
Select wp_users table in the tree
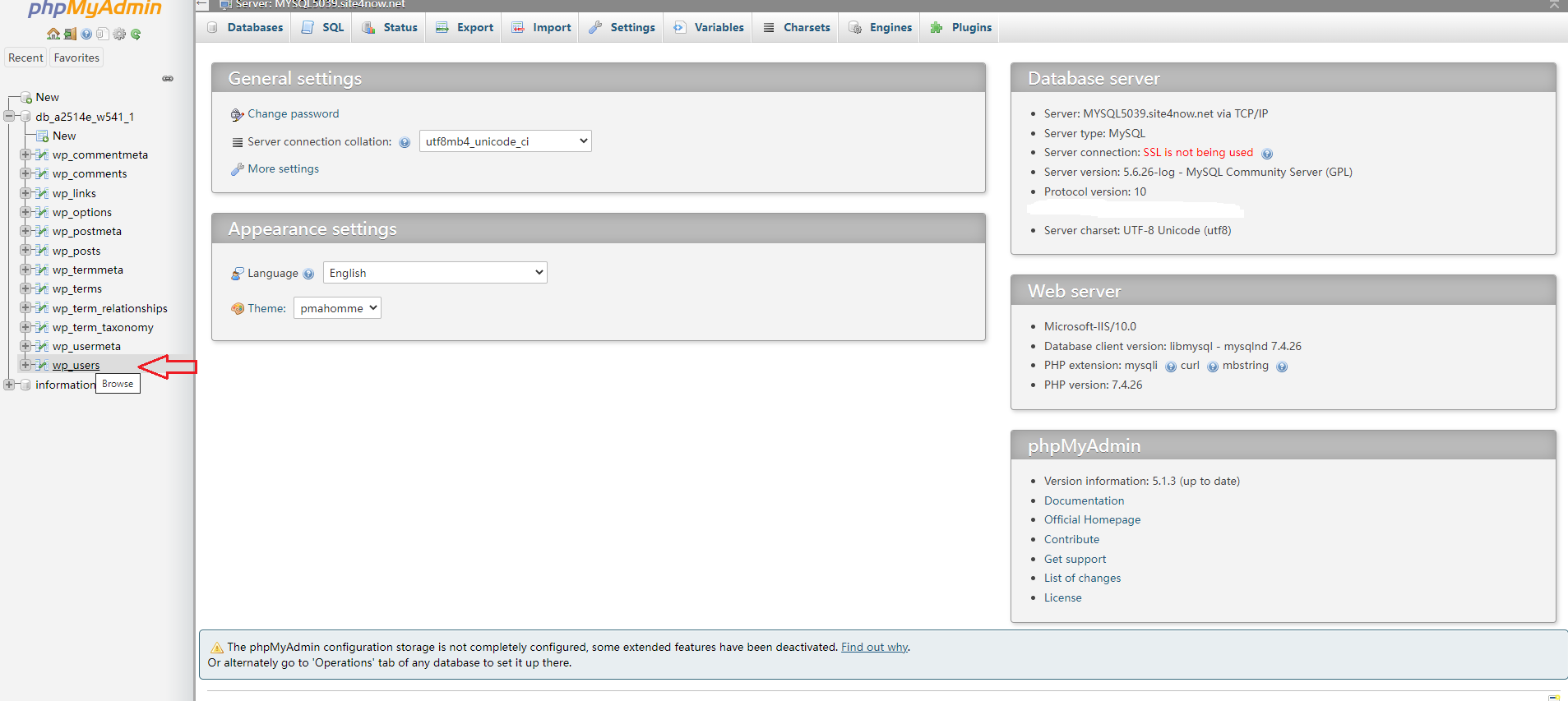point(76,366)
